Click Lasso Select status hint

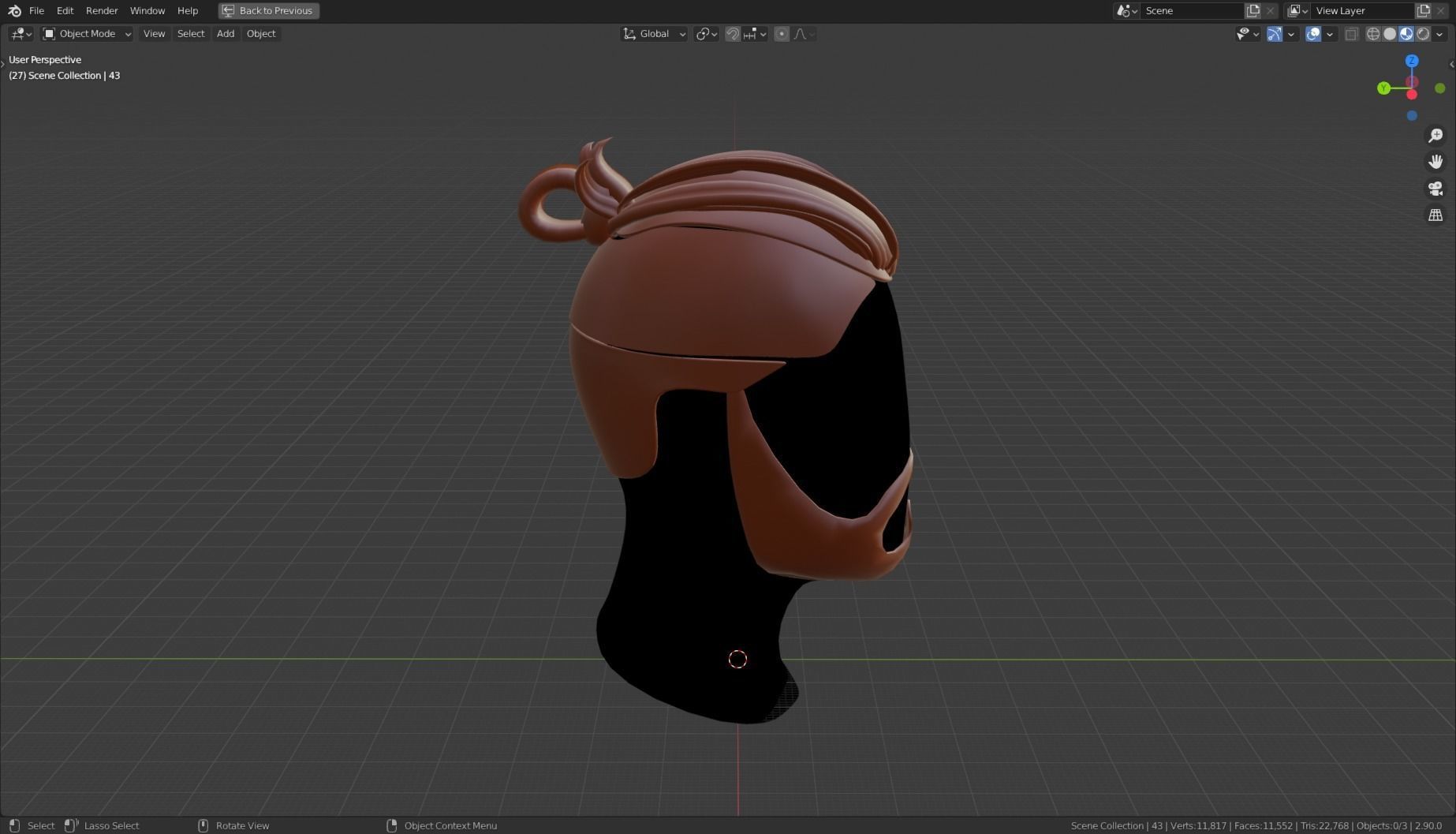[111, 825]
